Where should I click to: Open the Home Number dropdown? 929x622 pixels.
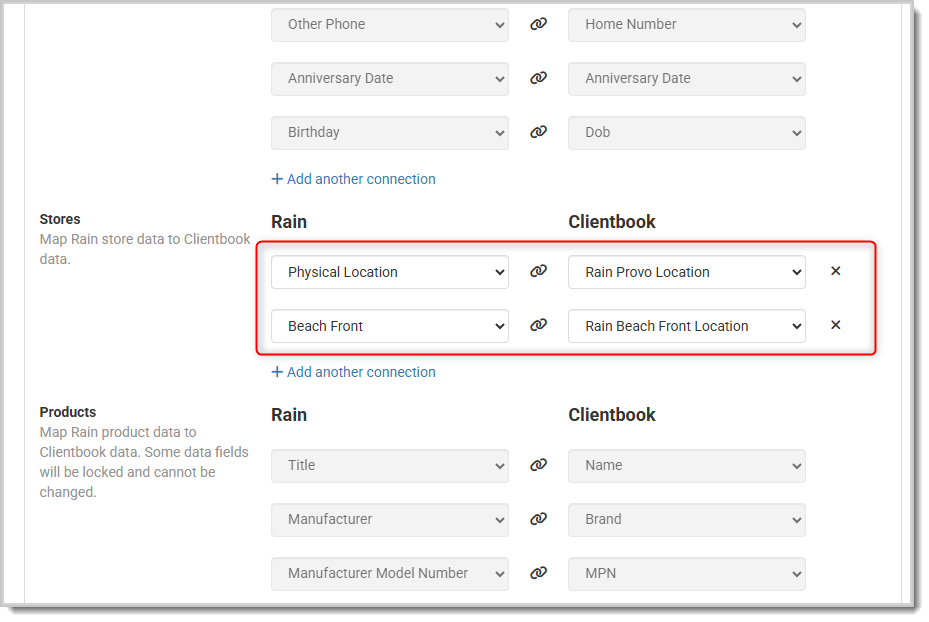(x=686, y=24)
